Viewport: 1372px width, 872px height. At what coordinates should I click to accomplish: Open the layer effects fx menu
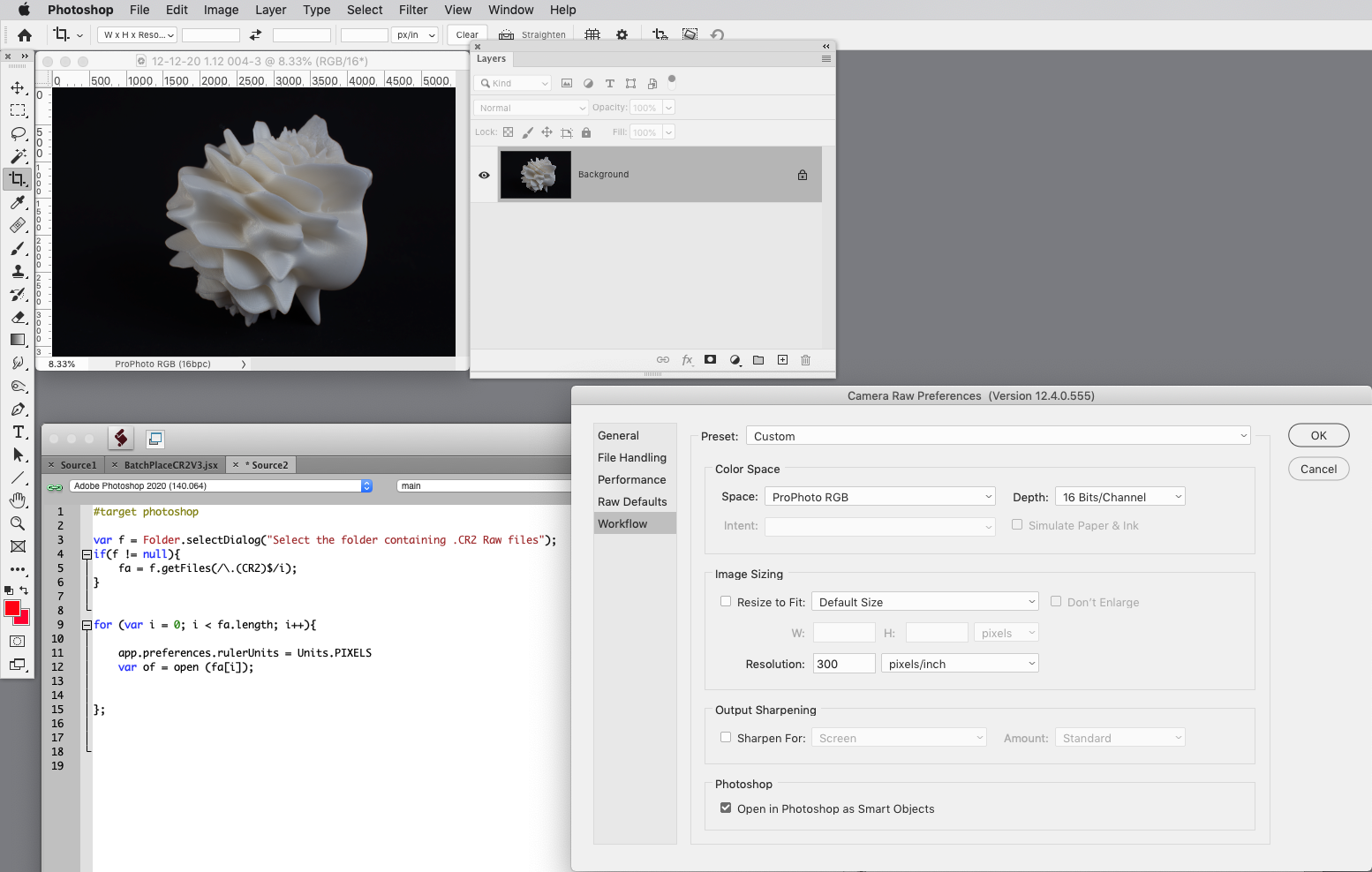687,359
